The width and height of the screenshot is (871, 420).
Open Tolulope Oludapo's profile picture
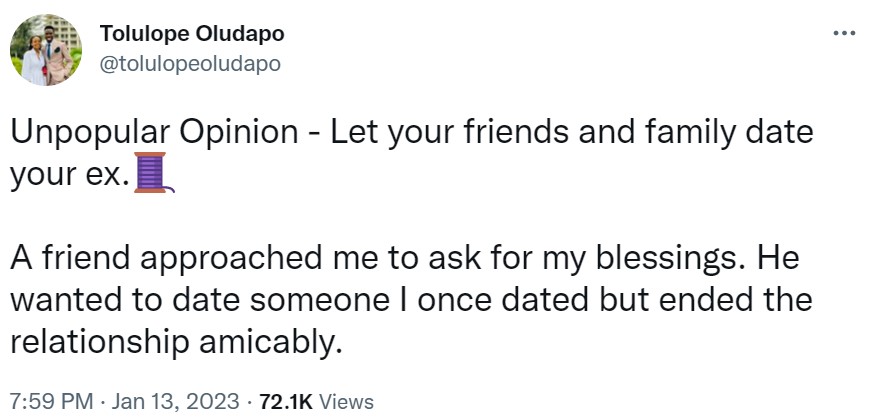(45, 50)
